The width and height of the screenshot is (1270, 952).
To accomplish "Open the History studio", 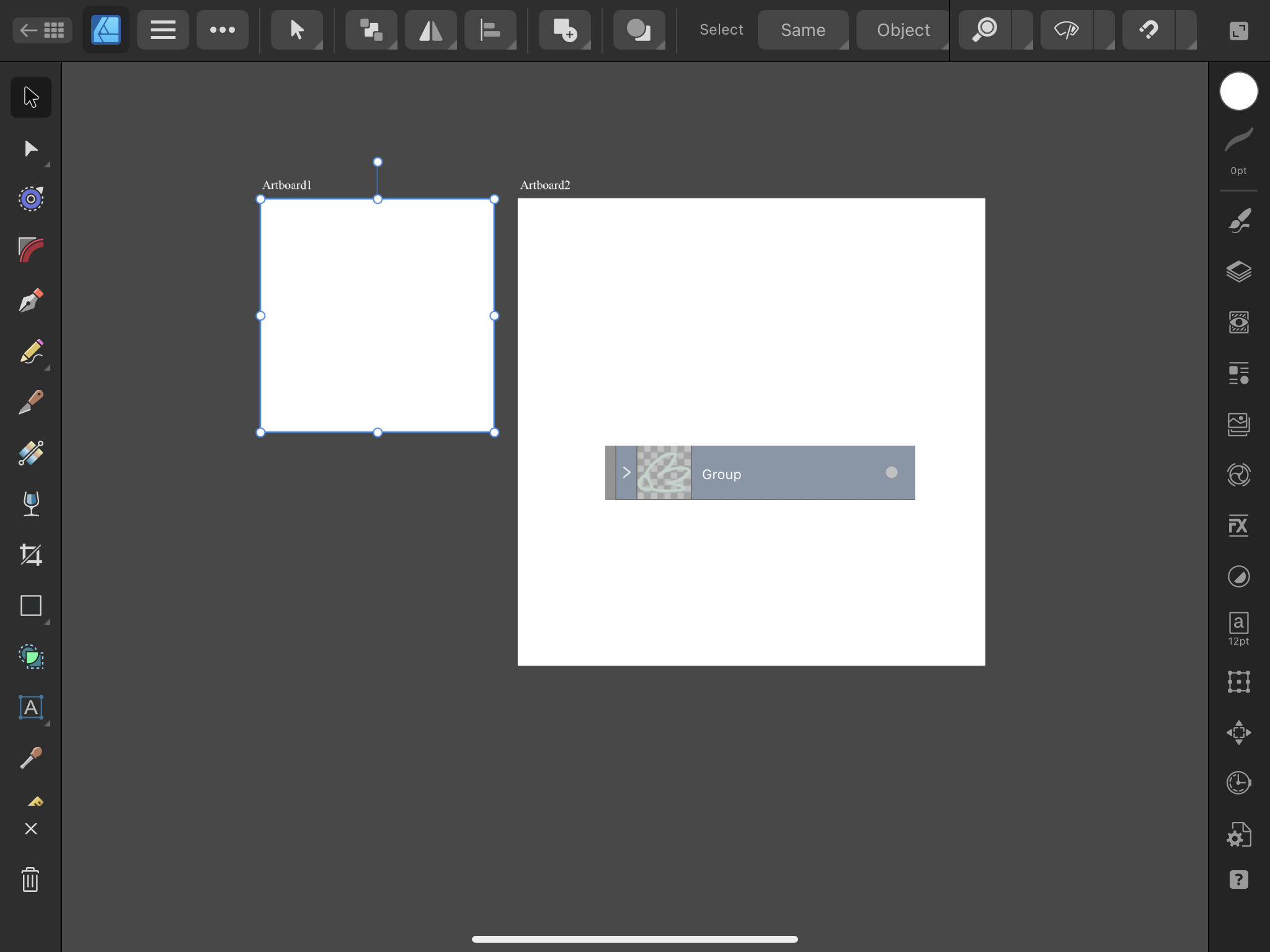I will pos(1238,783).
